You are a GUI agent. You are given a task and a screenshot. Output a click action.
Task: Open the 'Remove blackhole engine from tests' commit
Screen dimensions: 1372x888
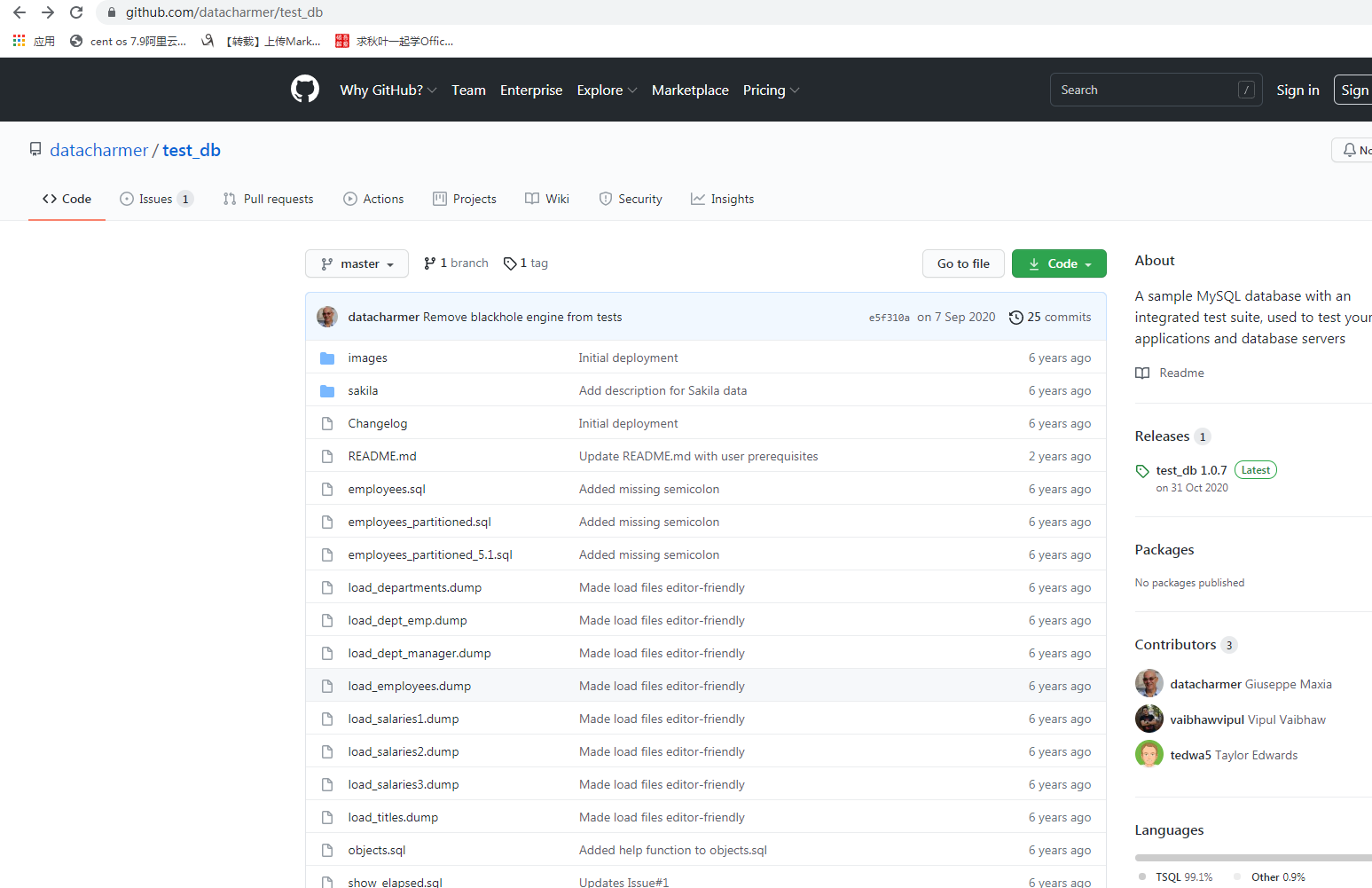pyautogui.click(x=522, y=318)
